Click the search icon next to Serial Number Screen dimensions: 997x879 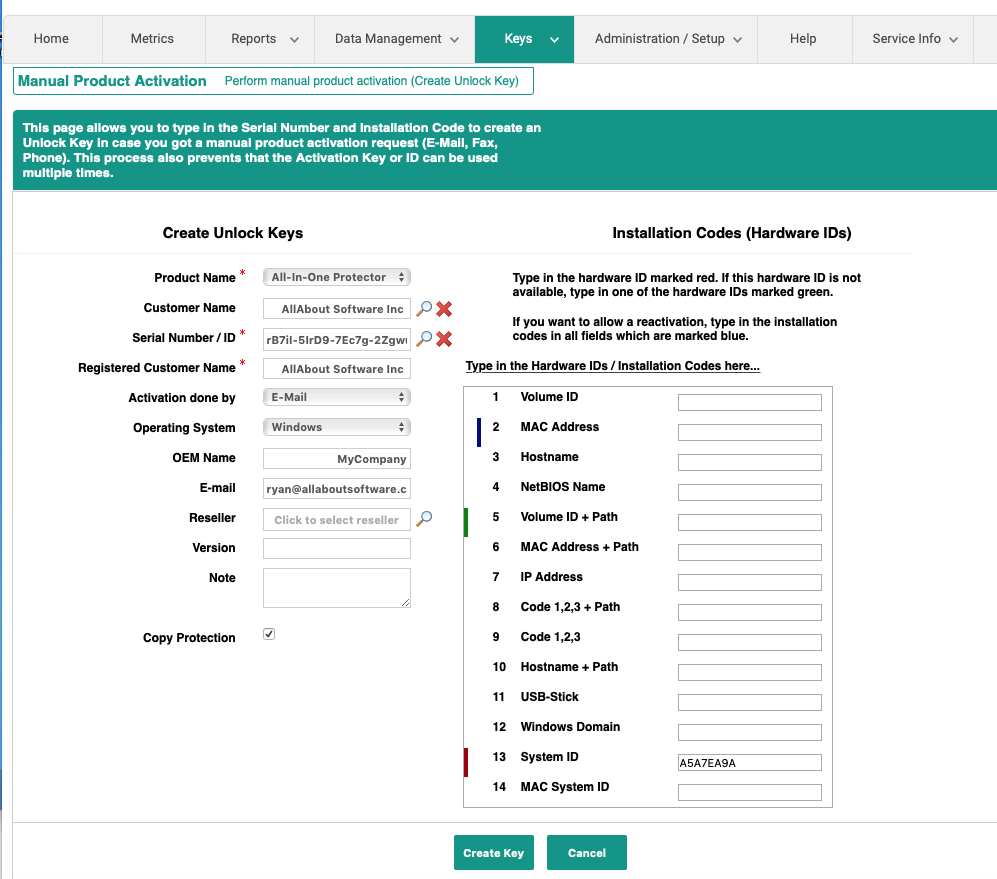pos(424,339)
